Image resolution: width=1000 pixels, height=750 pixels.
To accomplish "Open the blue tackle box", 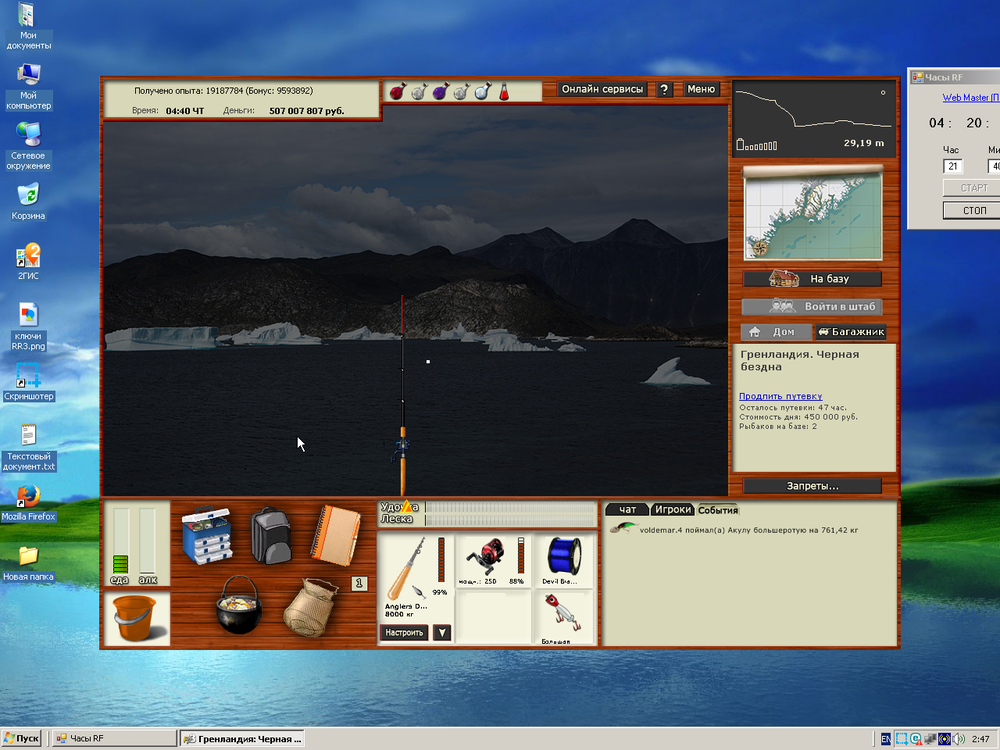I will click(x=208, y=537).
